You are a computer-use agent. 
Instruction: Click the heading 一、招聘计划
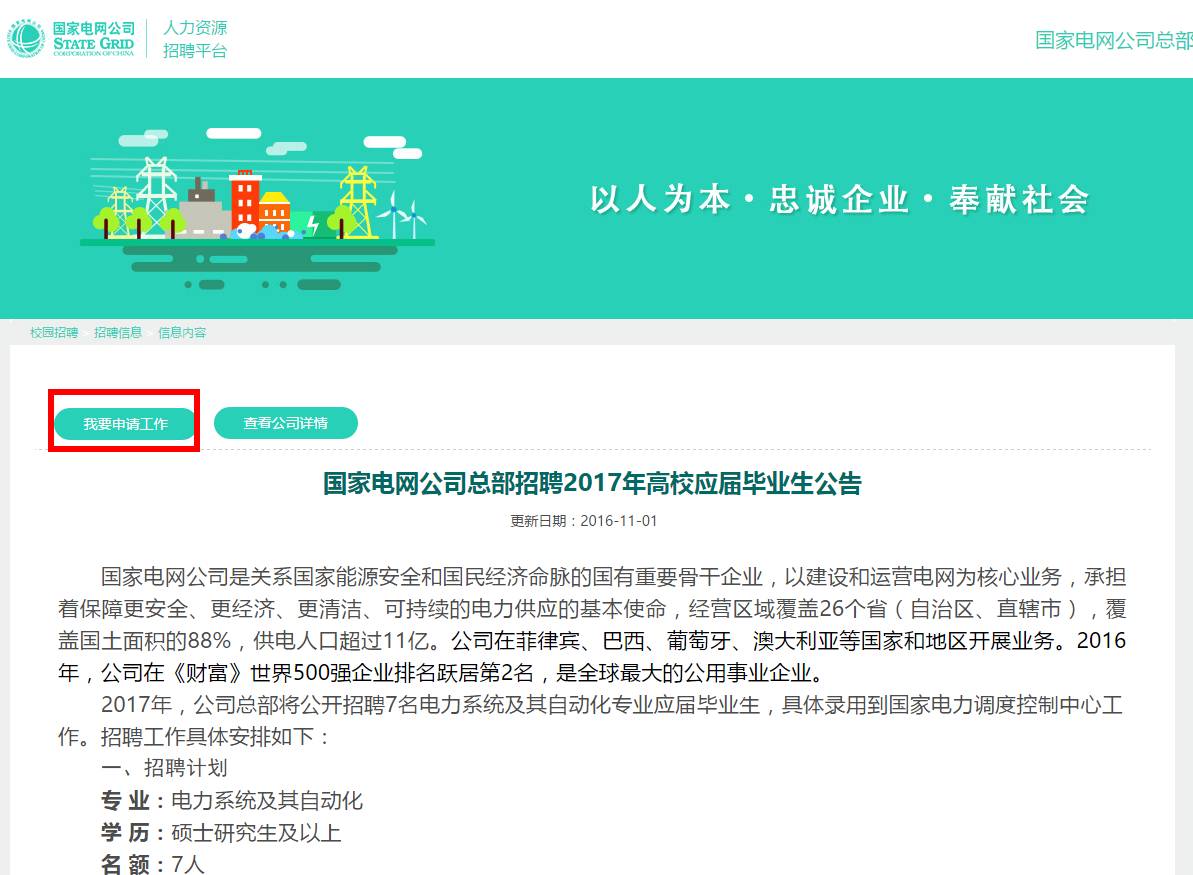[x=164, y=768]
